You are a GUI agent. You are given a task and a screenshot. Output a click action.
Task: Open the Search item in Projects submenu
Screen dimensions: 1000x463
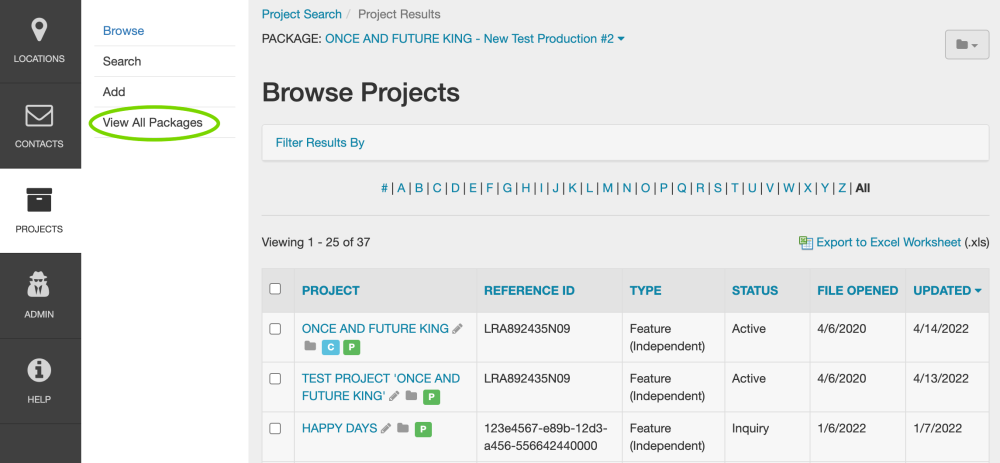(x=122, y=61)
